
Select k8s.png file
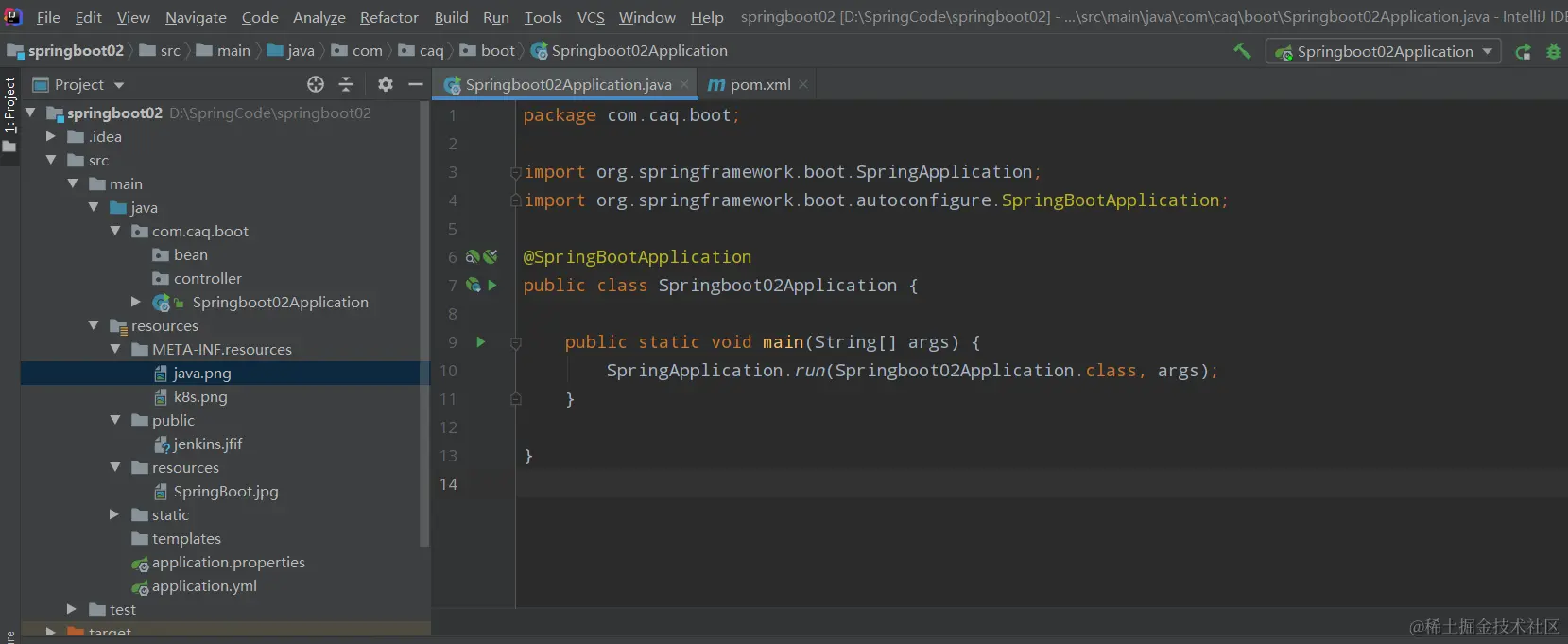click(191, 396)
